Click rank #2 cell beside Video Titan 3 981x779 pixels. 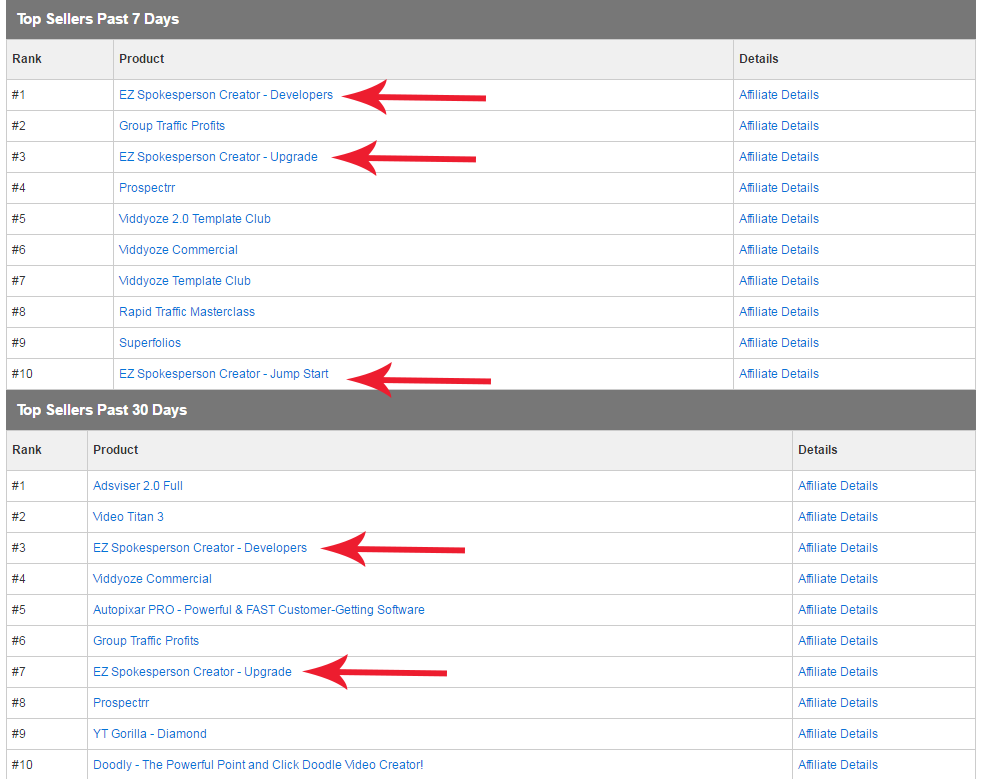point(47,517)
